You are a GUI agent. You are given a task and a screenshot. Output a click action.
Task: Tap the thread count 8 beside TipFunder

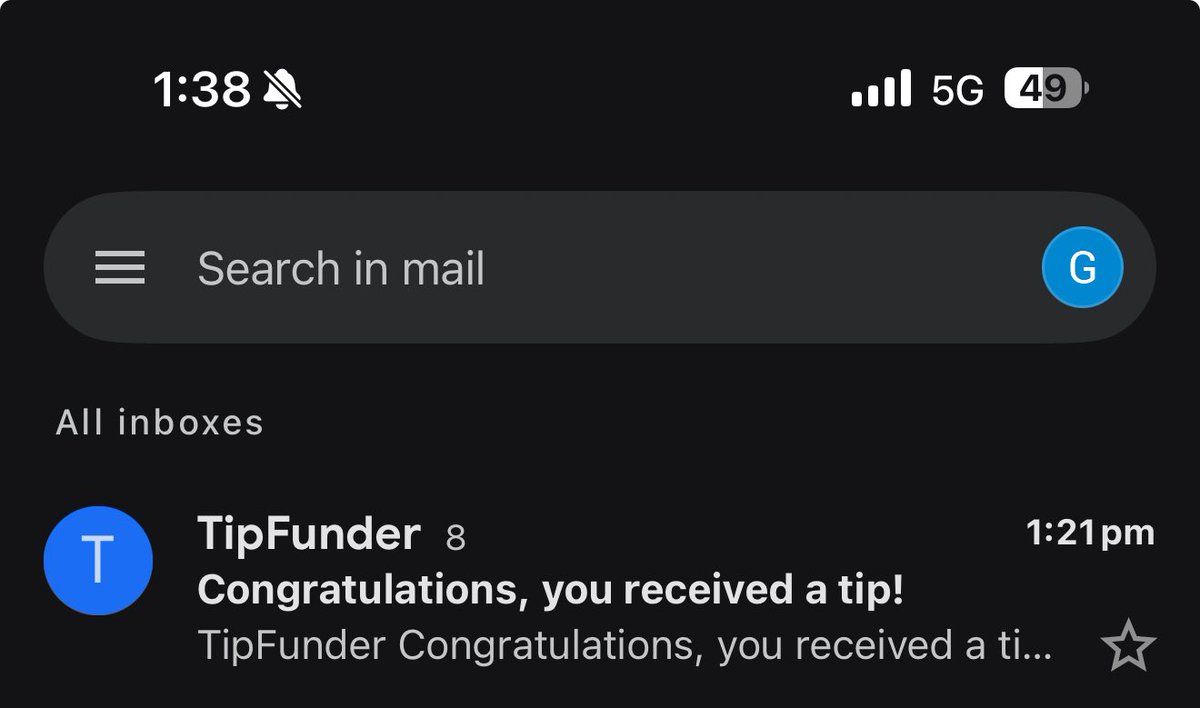pyautogui.click(x=455, y=540)
